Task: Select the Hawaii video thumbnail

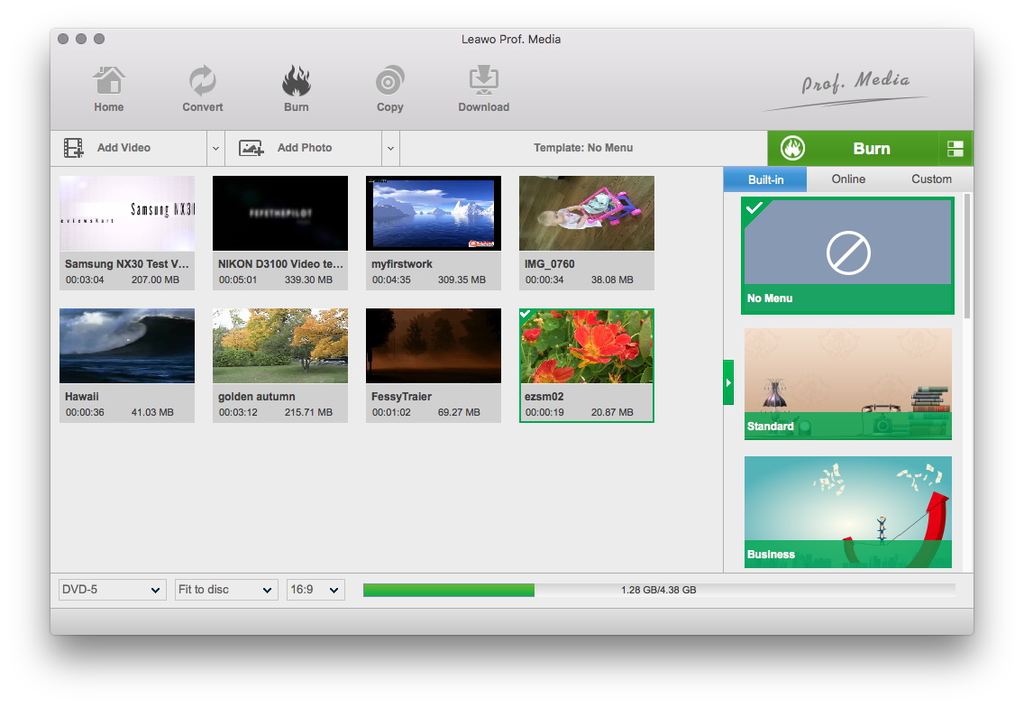Action: click(x=127, y=346)
